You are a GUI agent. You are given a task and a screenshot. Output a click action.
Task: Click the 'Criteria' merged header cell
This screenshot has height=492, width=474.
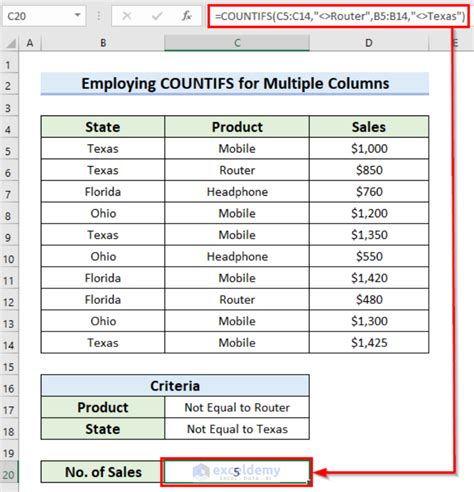[175, 386]
